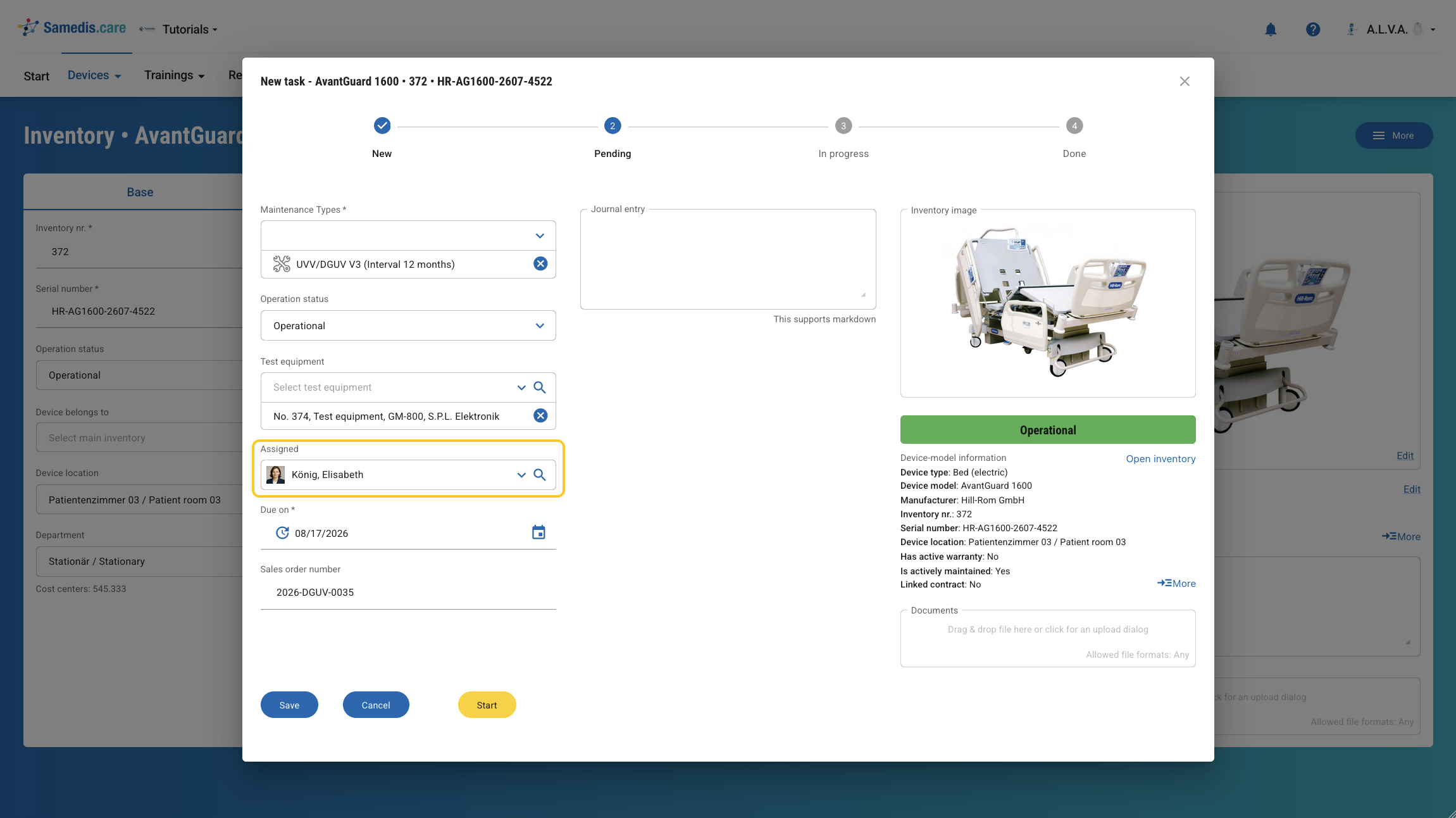Start the task with yellow Start button

[487, 705]
